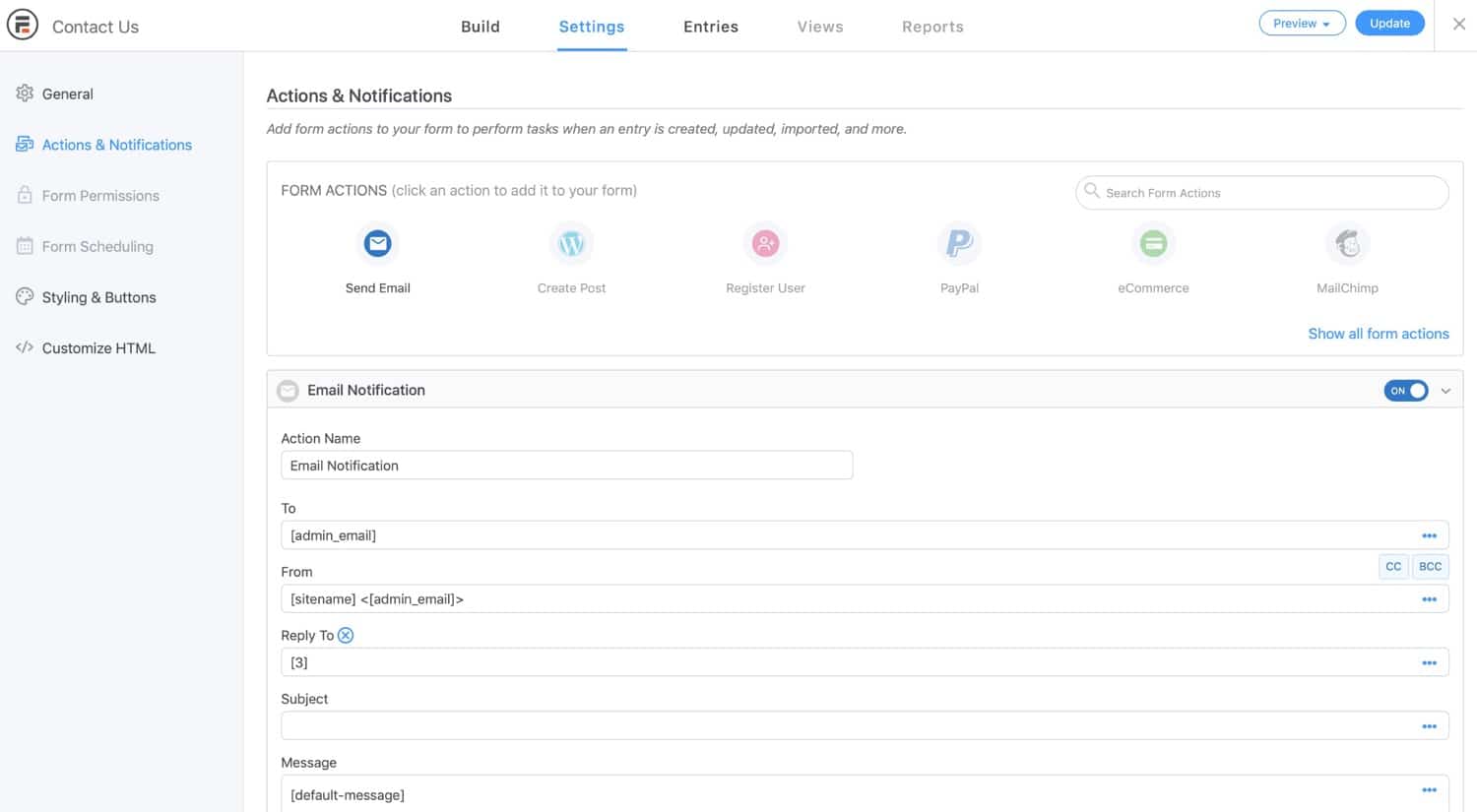1477x812 pixels.
Task: Turn off the Email Notification action
Action: coord(1406,390)
